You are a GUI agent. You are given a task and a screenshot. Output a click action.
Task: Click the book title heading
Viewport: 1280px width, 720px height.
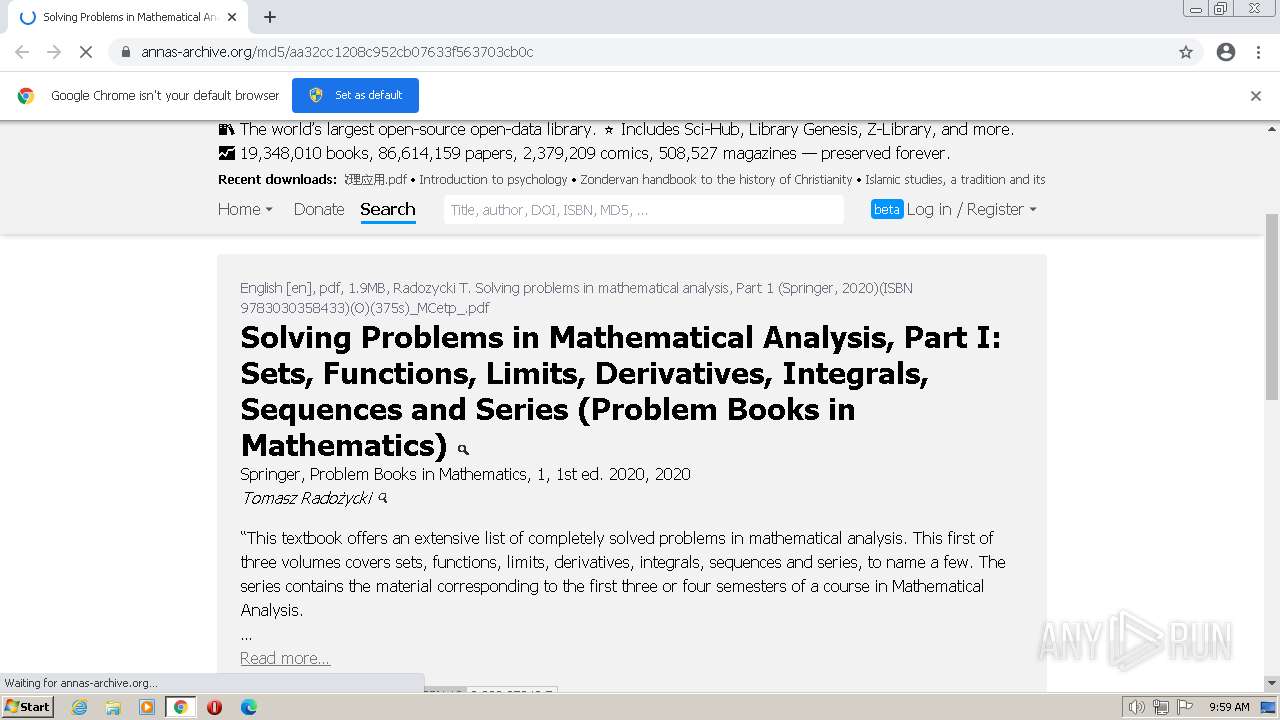[621, 391]
